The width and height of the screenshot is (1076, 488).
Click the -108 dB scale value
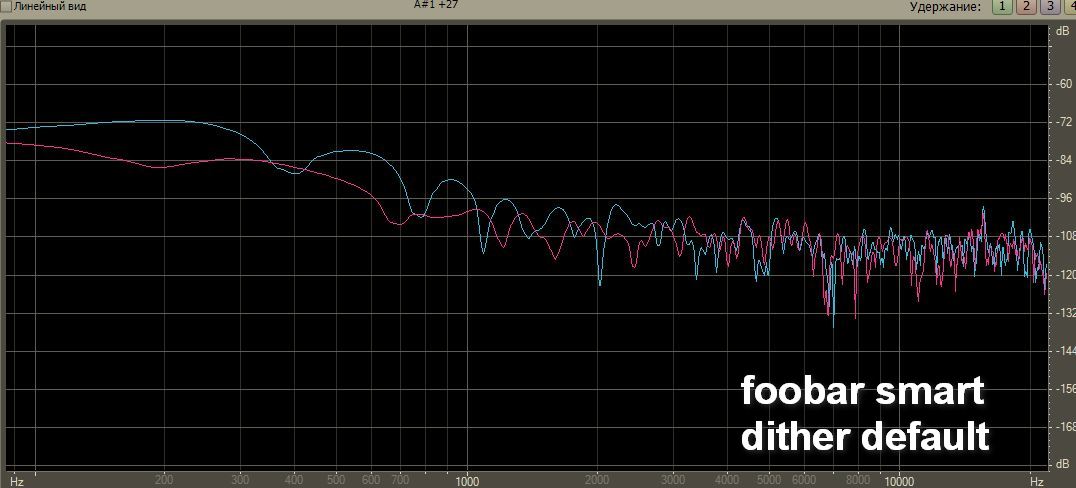click(1064, 237)
